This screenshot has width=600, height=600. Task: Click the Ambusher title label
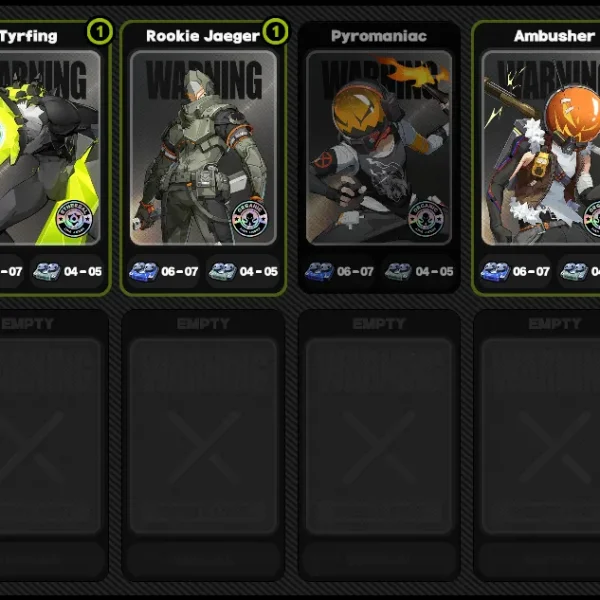pos(554,36)
